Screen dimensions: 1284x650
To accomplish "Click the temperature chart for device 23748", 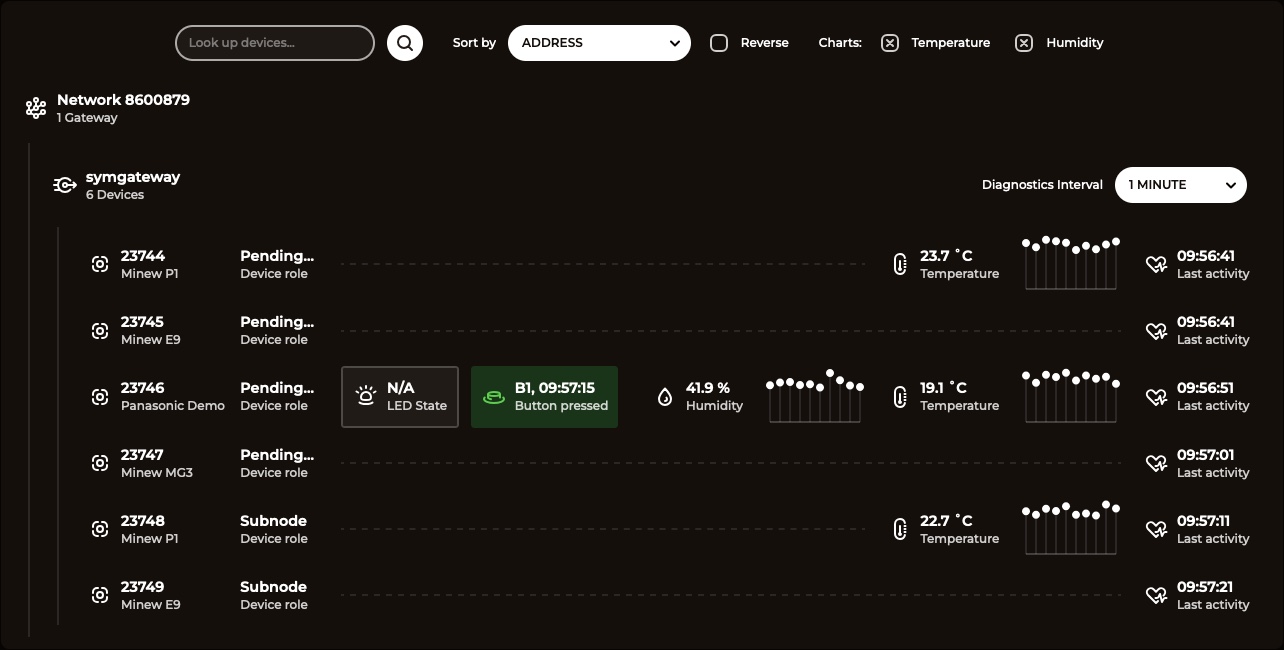I will click(x=1070, y=528).
